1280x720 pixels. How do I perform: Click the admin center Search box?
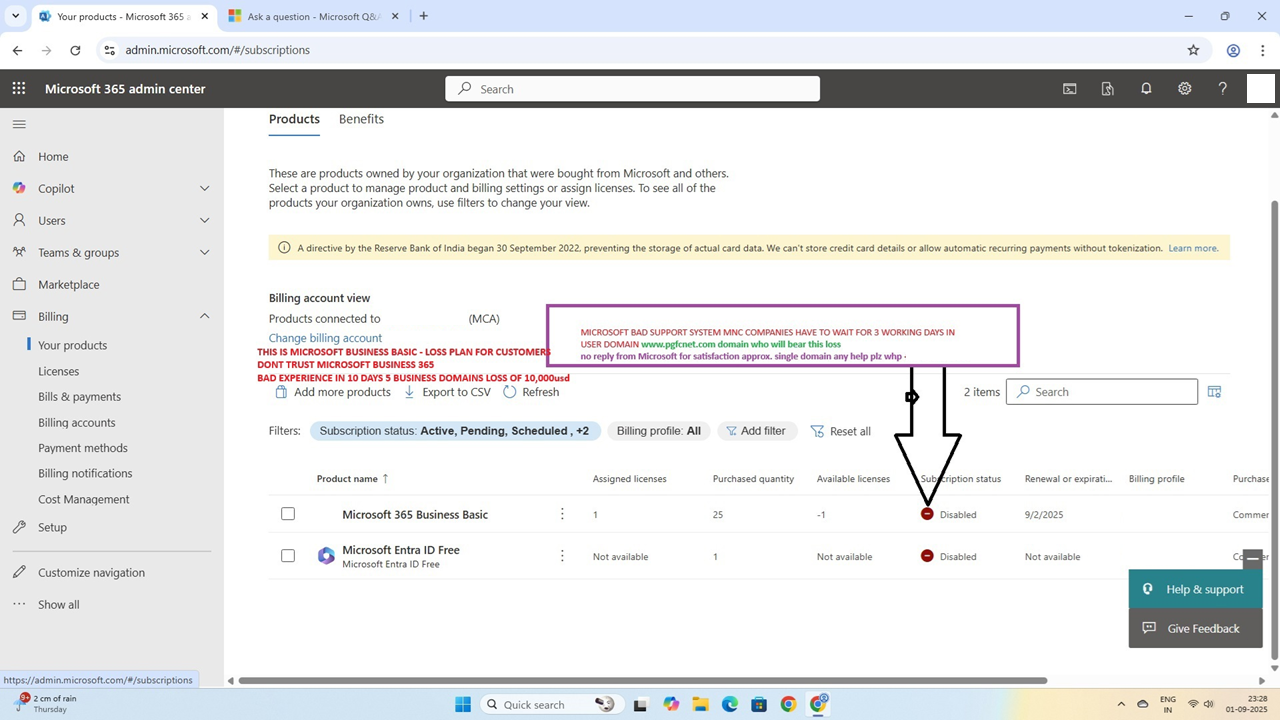point(632,89)
